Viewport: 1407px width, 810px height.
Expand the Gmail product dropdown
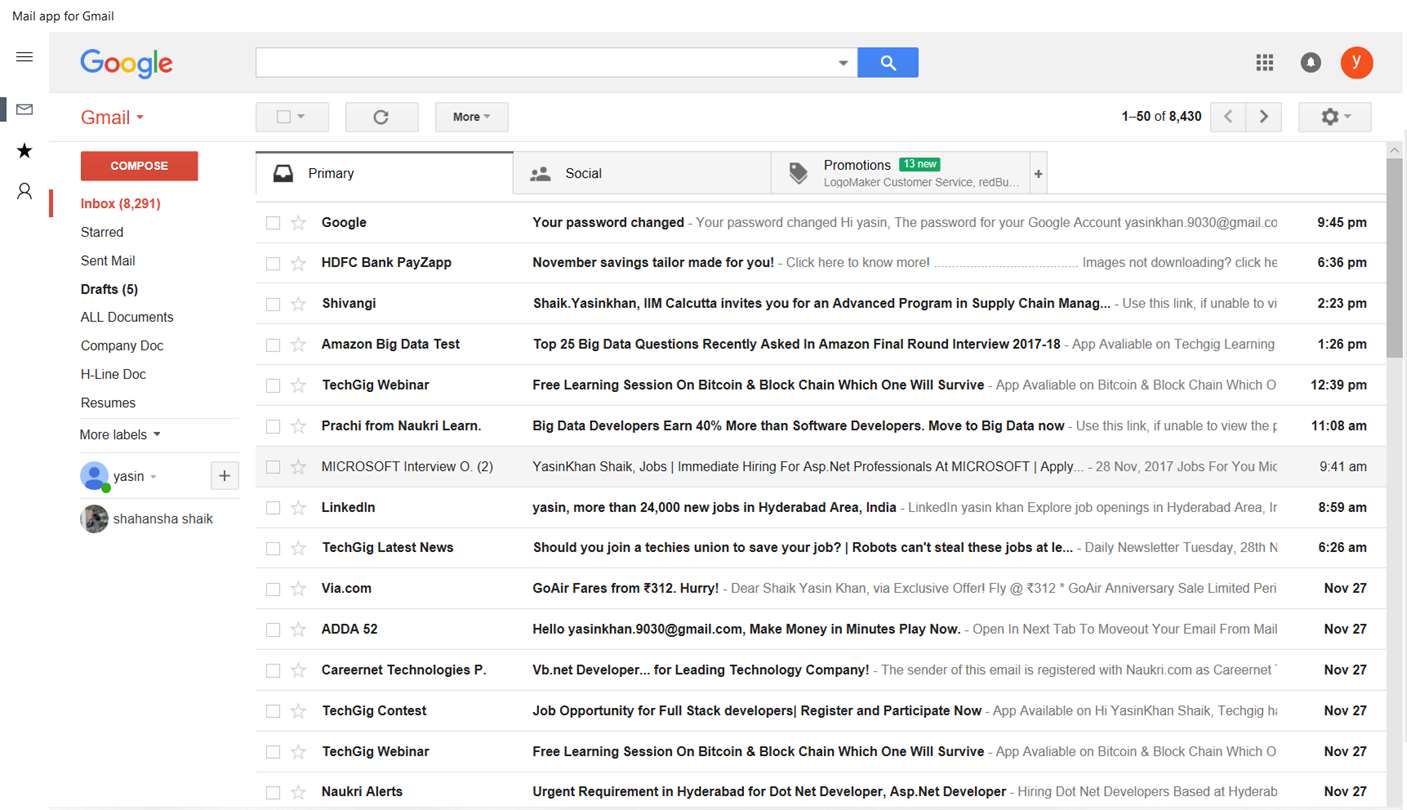(x=113, y=117)
